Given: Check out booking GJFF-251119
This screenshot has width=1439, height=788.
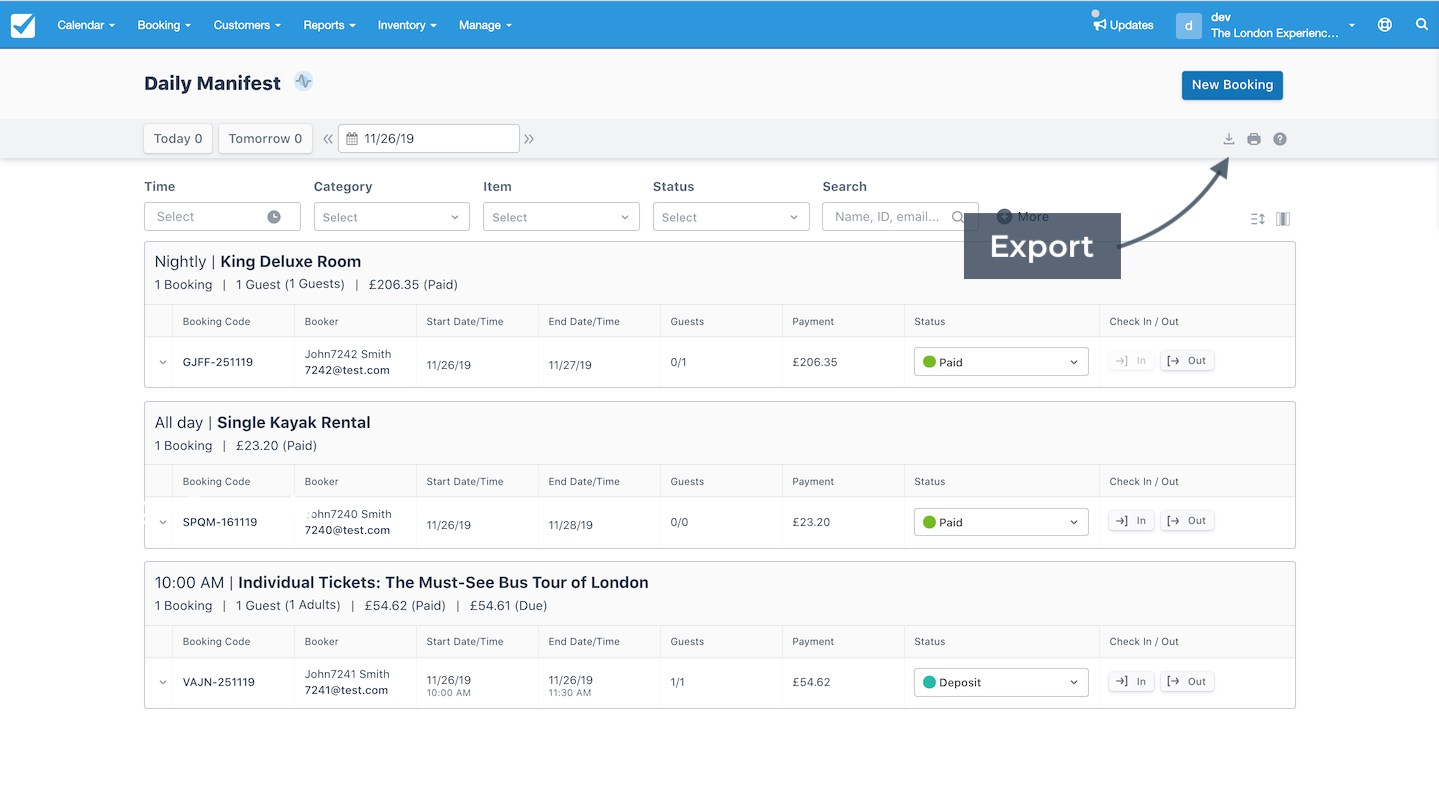Looking at the screenshot, I should (1187, 361).
